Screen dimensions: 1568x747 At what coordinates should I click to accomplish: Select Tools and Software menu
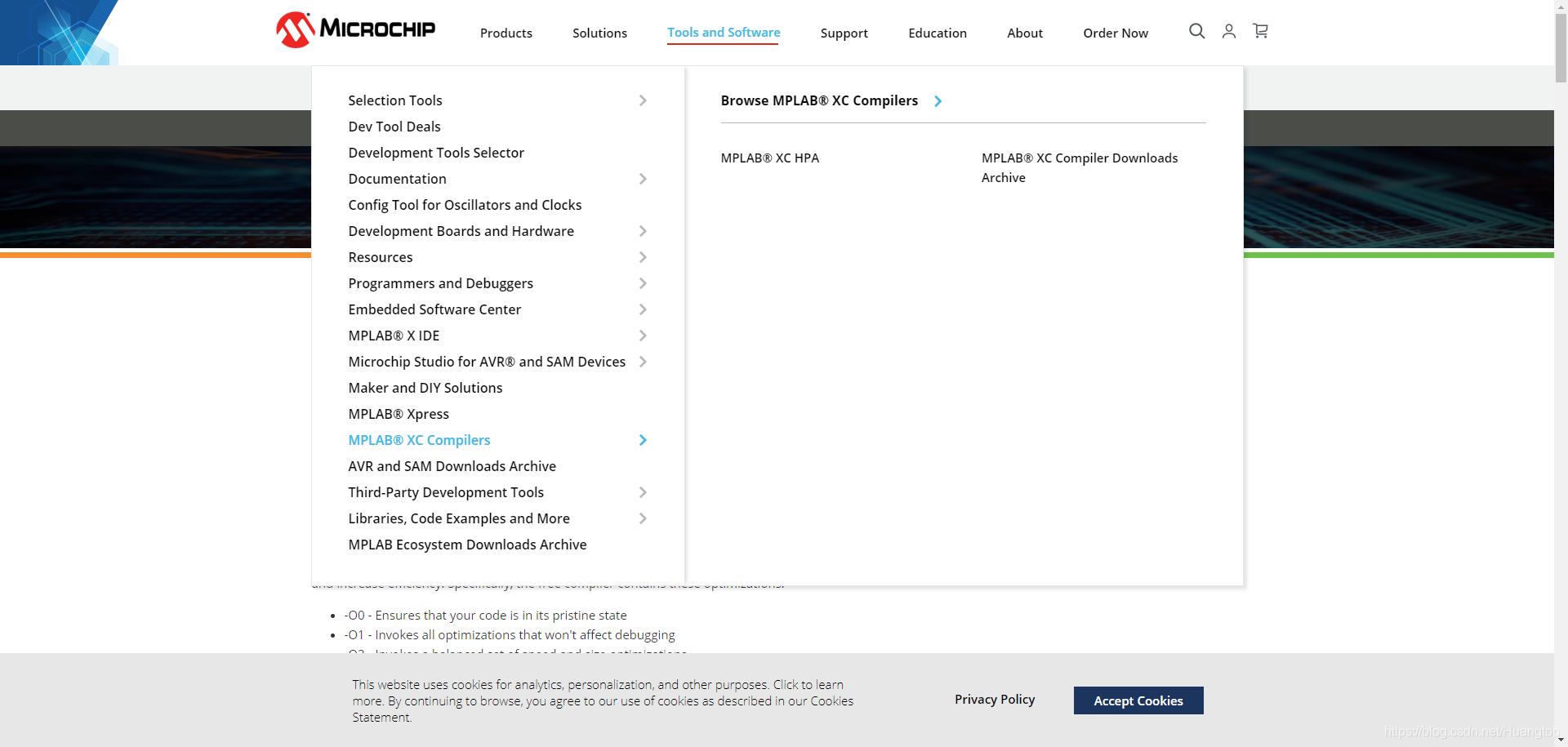(x=724, y=33)
